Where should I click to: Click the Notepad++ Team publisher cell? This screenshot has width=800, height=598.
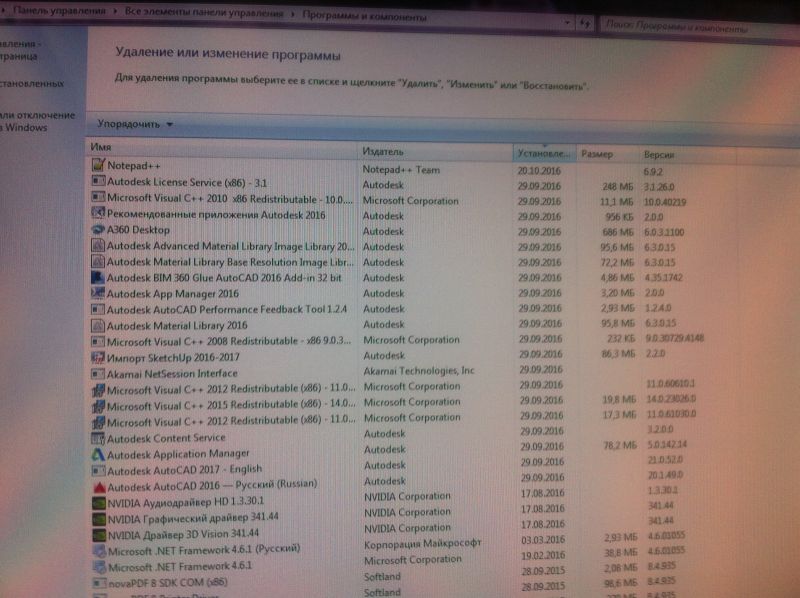[x=401, y=170]
